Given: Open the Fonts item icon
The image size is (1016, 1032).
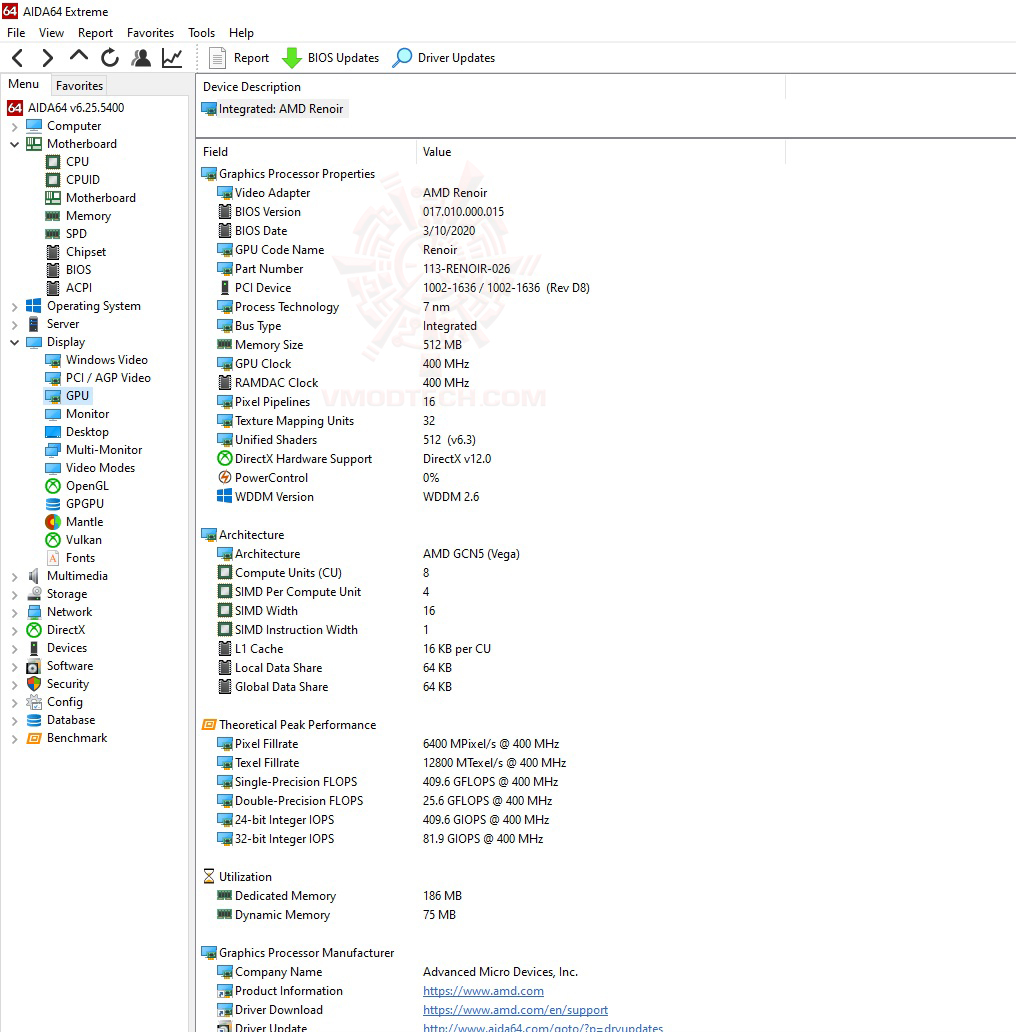Looking at the screenshot, I should tap(53, 558).
